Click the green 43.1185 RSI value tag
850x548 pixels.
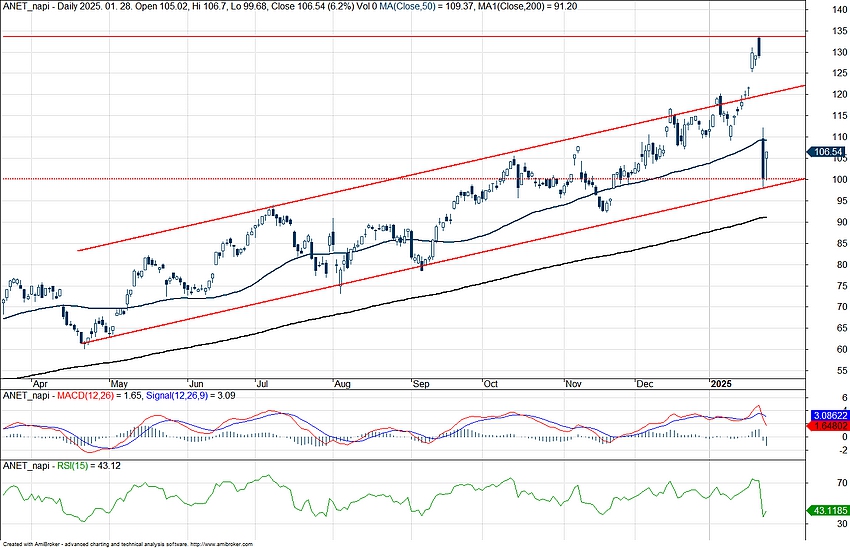[x=827, y=511]
